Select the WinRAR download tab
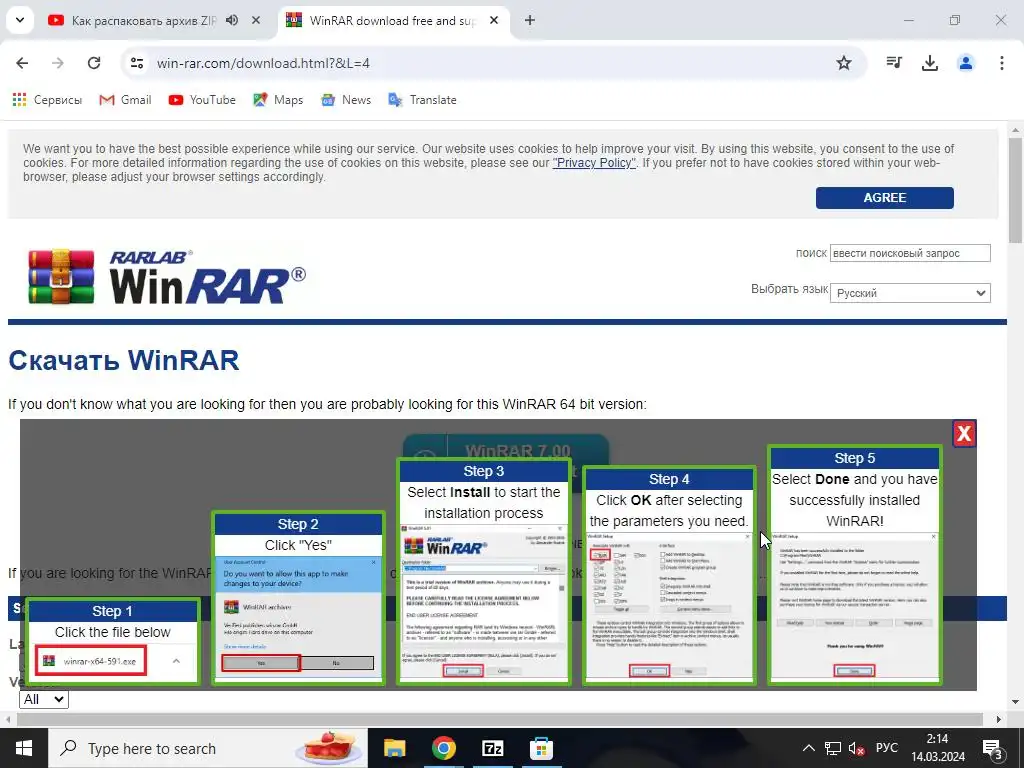The height and width of the screenshot is (768, 1024). point(394,21)
